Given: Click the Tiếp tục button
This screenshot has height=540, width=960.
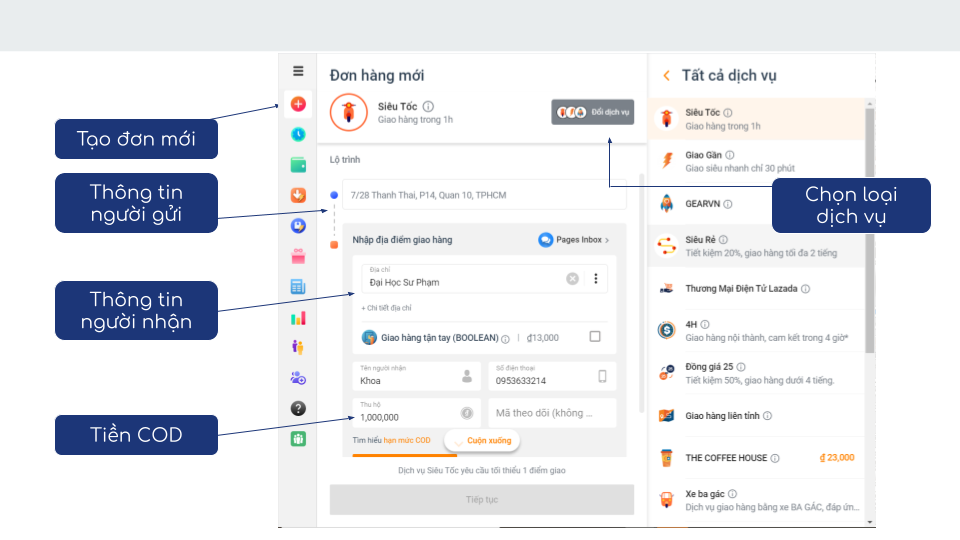Looking at the screenshot, I should click(x=482, y=500).
